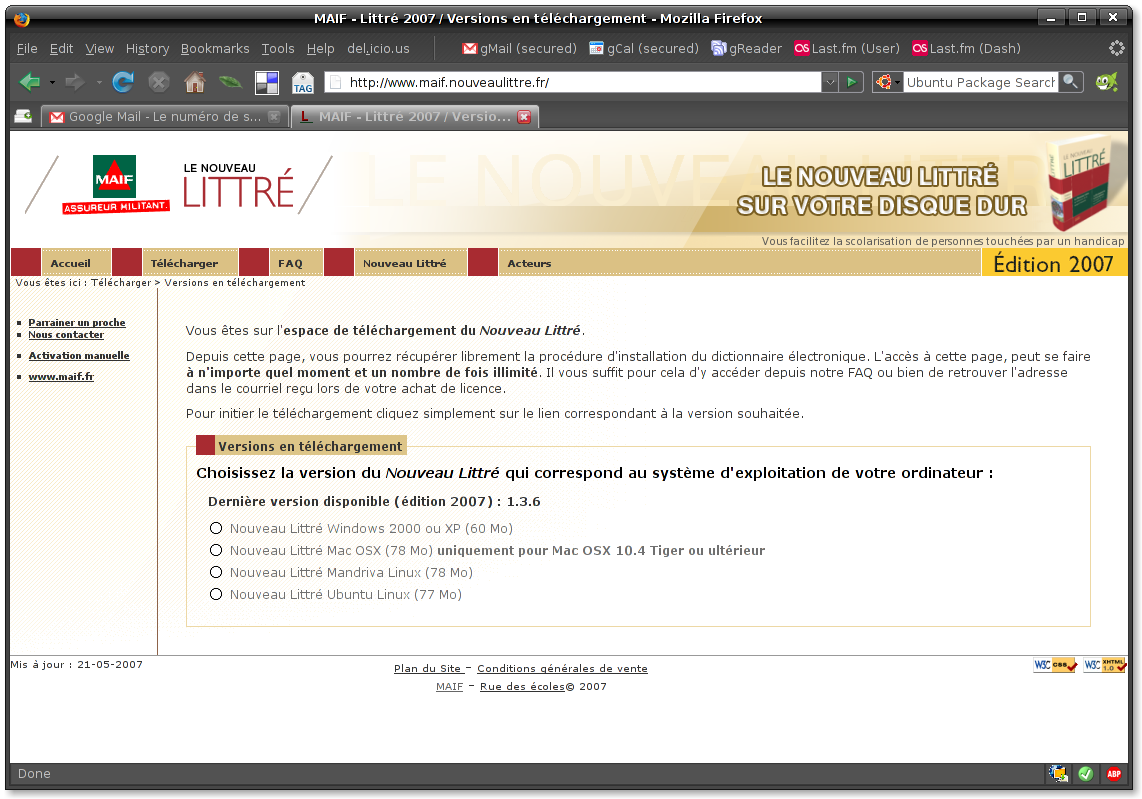Open the Rue des écoles footer link
Screen dimensions: 1142x799
[522, 687]
